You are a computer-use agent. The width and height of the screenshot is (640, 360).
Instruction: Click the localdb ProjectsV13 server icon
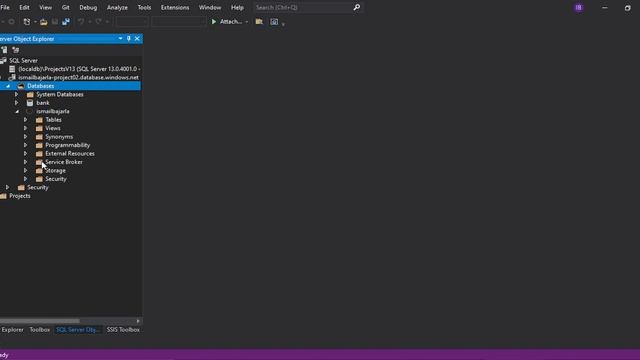(12, 69)
